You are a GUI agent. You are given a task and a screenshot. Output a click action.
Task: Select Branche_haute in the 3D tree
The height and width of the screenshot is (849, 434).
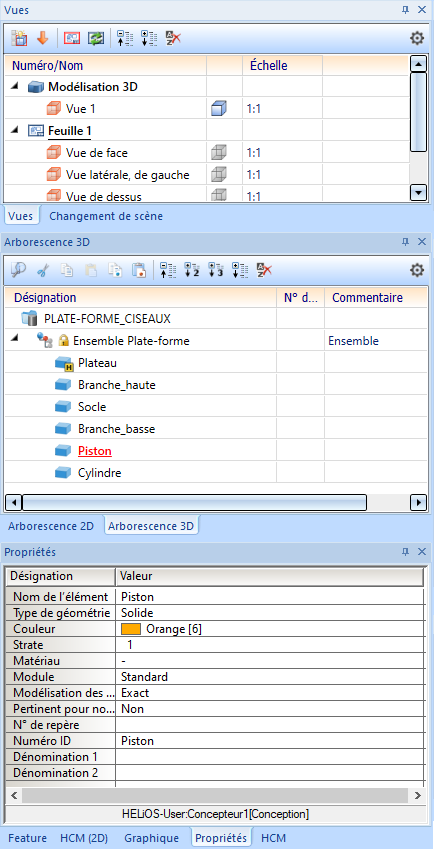pos(117,385)
